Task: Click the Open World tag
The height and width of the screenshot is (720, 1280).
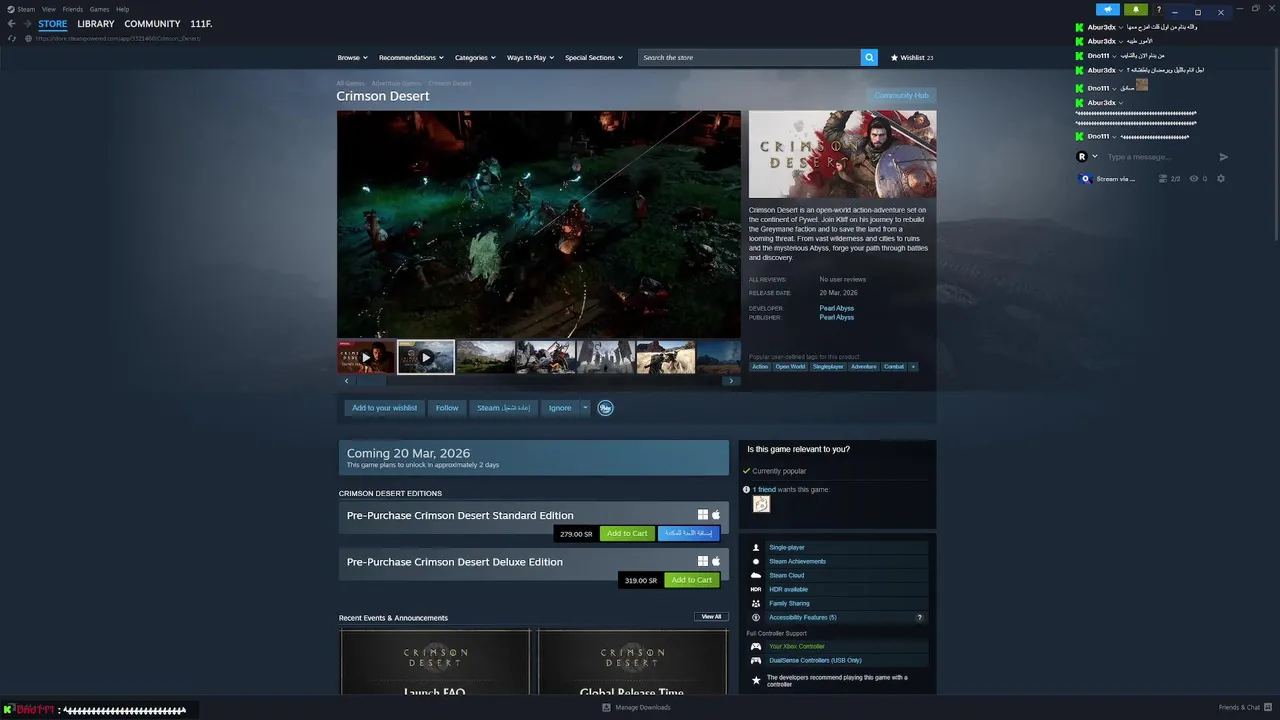Action: coord(790,366)
